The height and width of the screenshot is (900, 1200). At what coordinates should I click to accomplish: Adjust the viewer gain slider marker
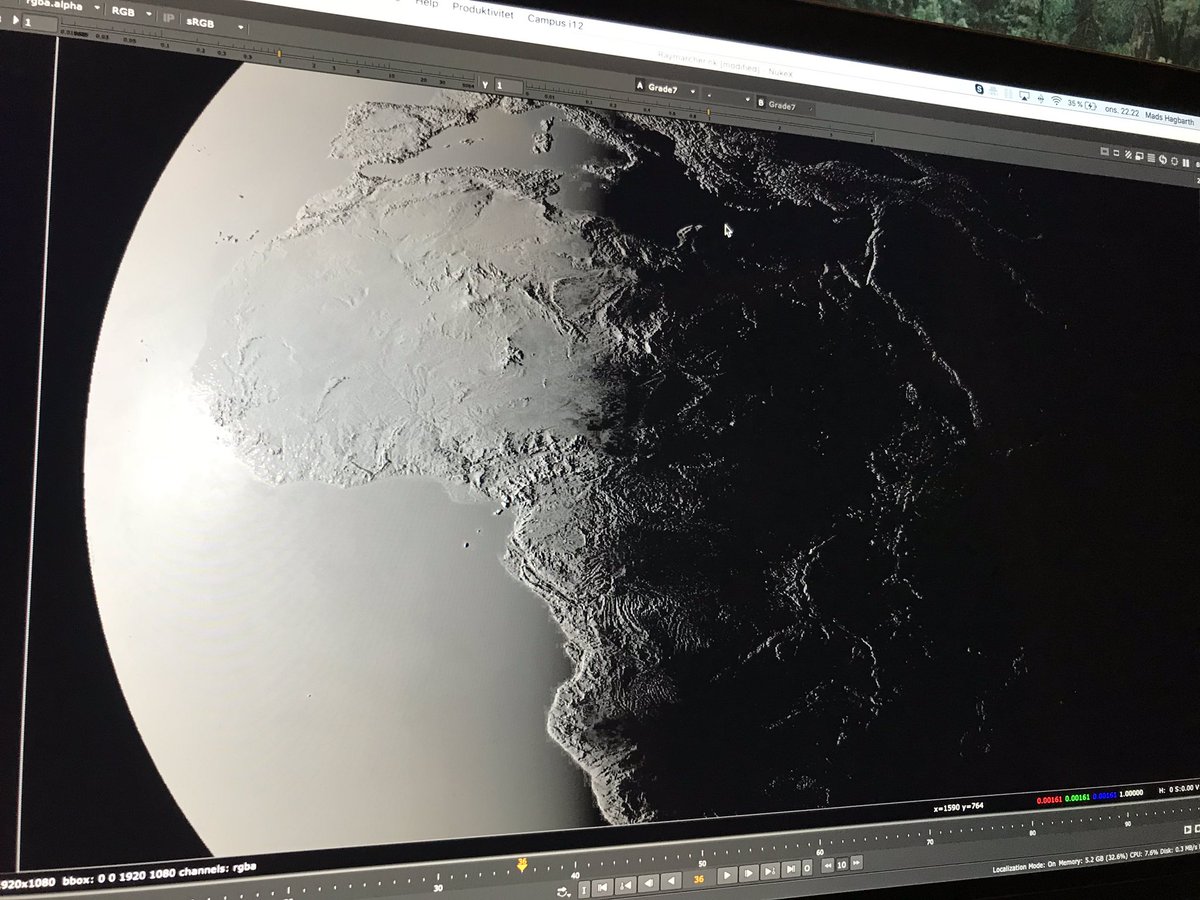pyautogui.click(x=279, y=53)
